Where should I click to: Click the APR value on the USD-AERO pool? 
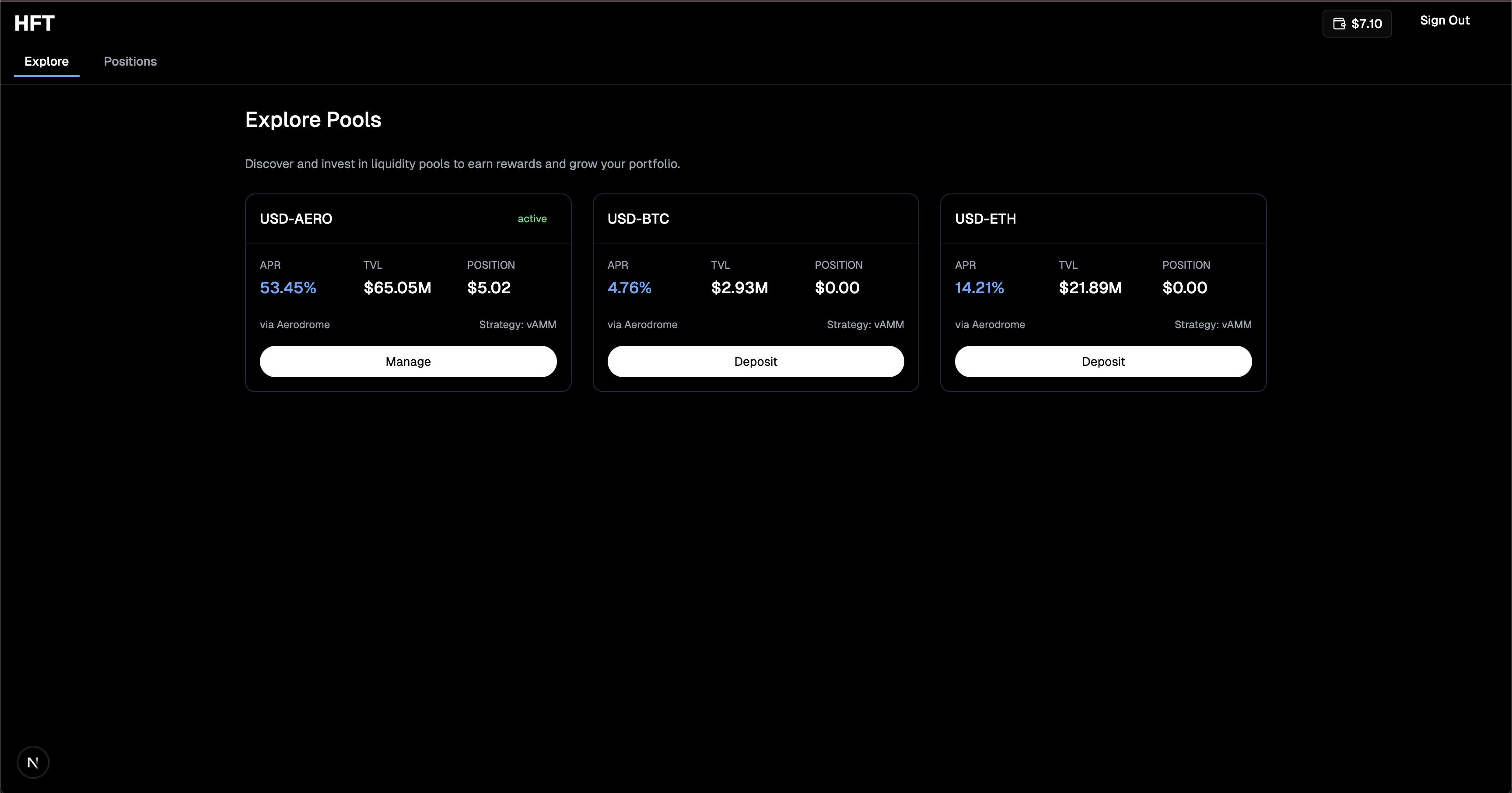coord(287,288)
